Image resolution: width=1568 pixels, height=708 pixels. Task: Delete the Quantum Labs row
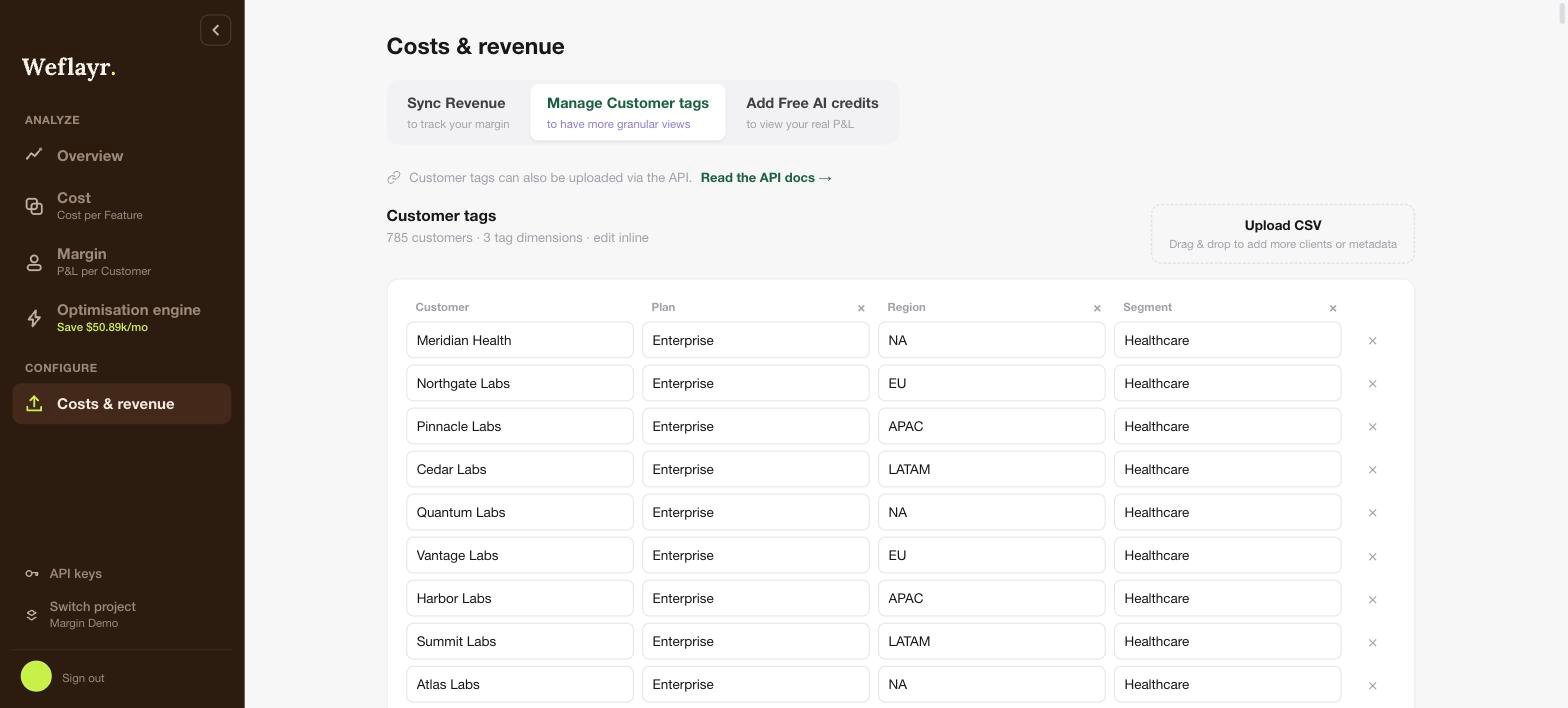[x=1372, y=513]
